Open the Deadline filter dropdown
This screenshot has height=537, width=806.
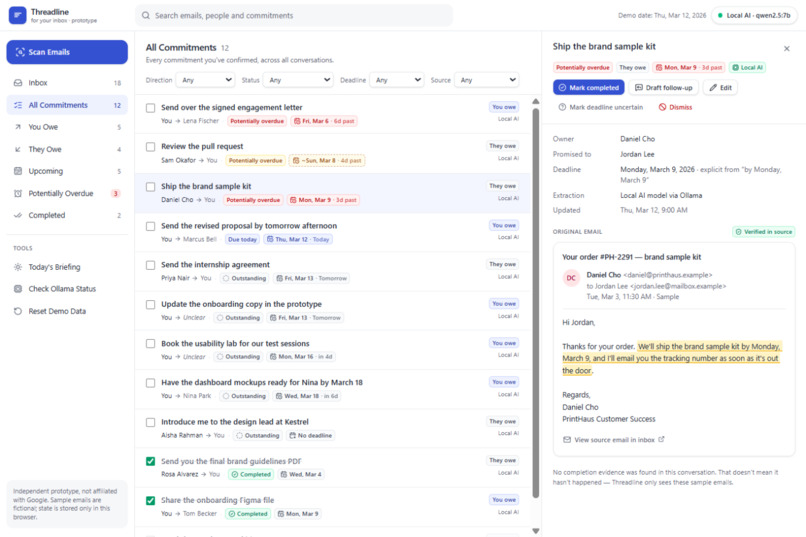click(397, 80)
